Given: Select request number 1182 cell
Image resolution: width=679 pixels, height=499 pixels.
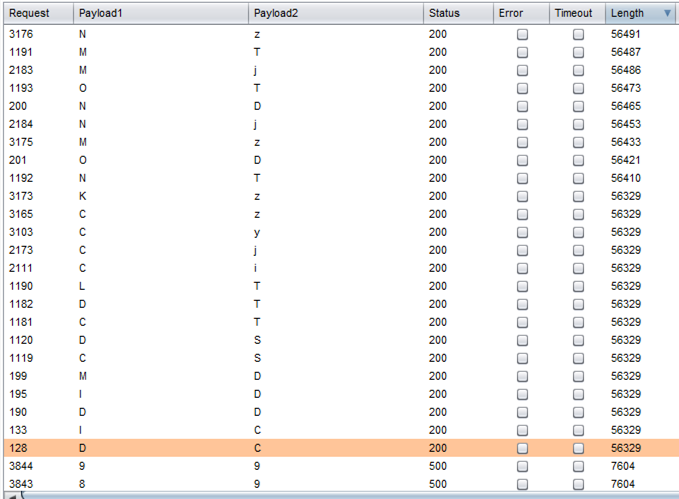Looking at the screenshot, I should (21, 305).
